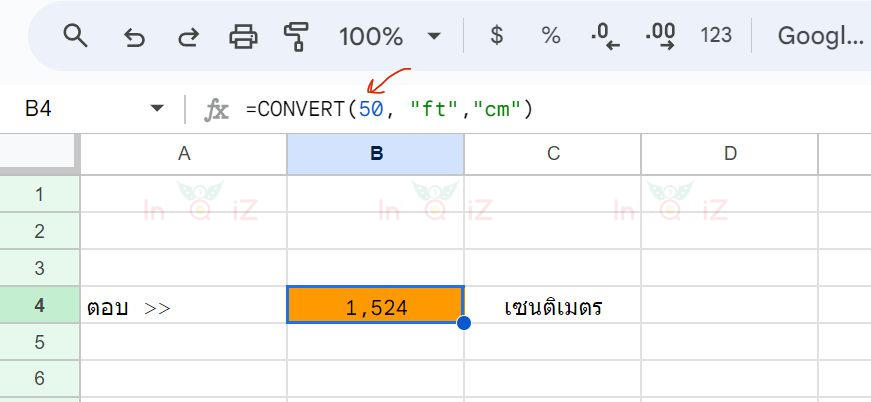The width and height of the screenshot is (871, 402).
Task: Expand the Name box dropdown arrow
Action: [157, 109]
